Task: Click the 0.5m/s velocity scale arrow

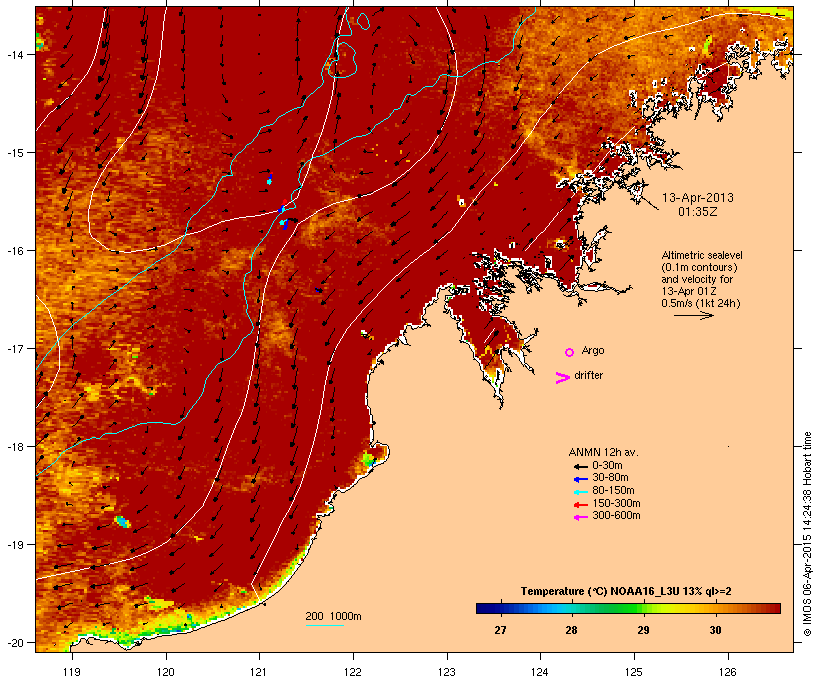Action: pyautogui.click(x=693, y=315)
